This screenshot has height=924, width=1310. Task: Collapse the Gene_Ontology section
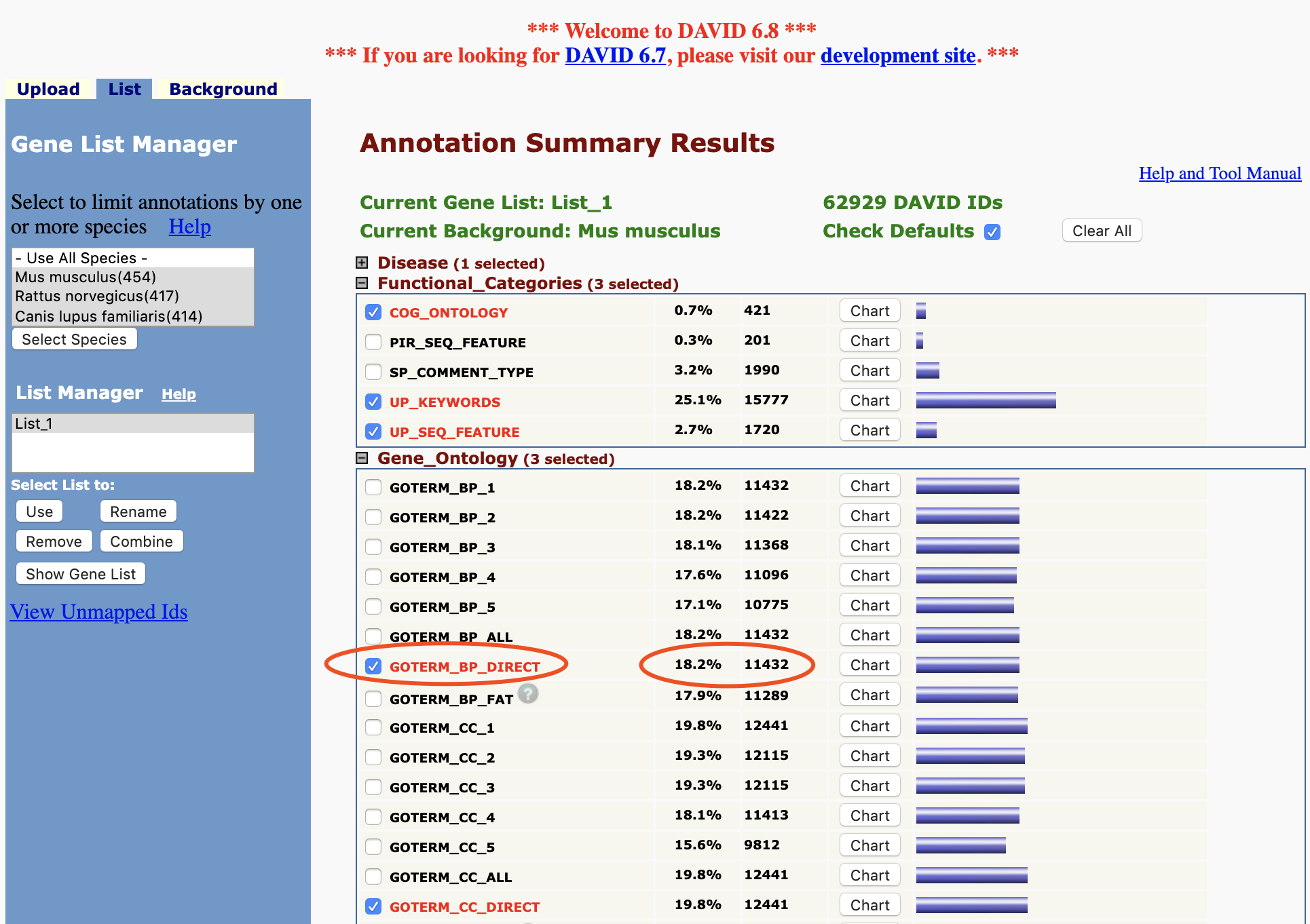click(362, 458)
